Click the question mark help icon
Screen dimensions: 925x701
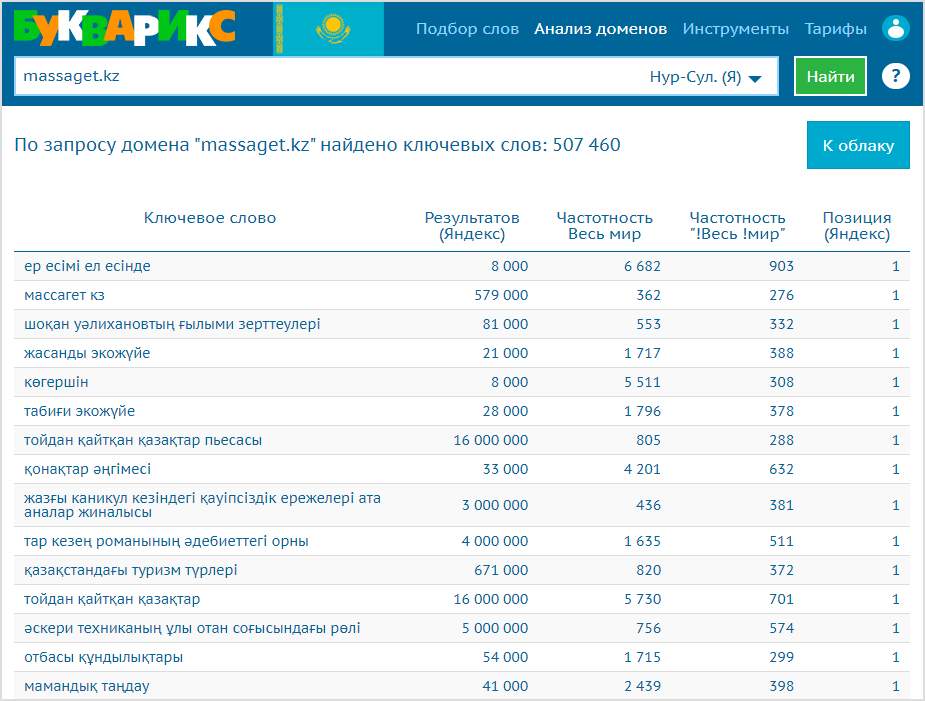click(x=896, y=76)
